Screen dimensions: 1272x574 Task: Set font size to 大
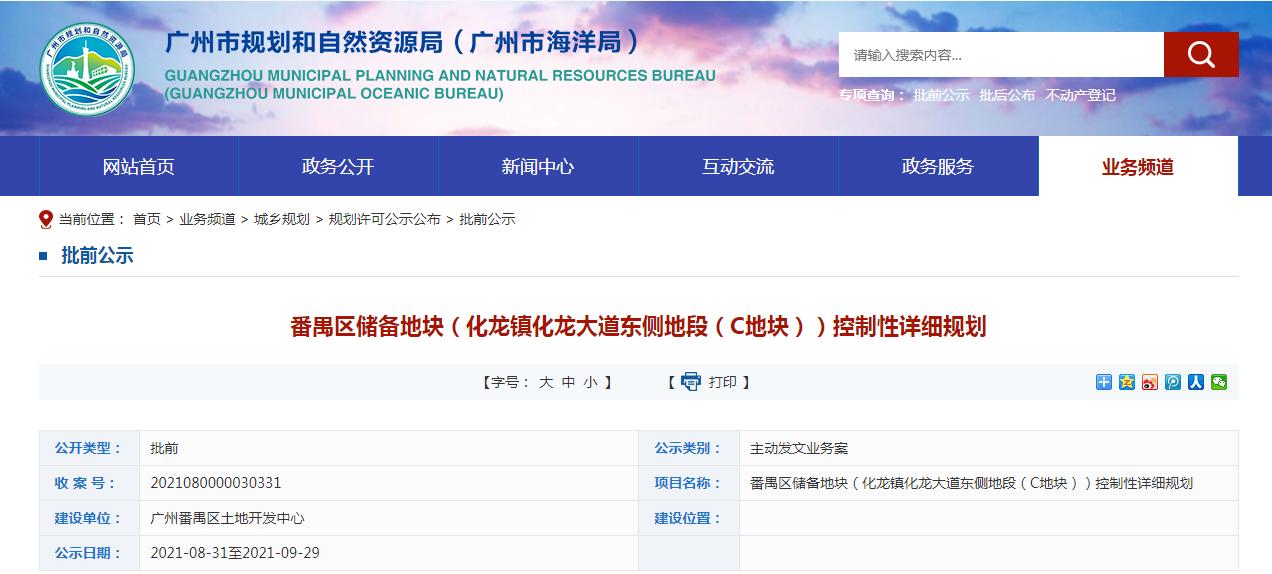tap(546, 382)
